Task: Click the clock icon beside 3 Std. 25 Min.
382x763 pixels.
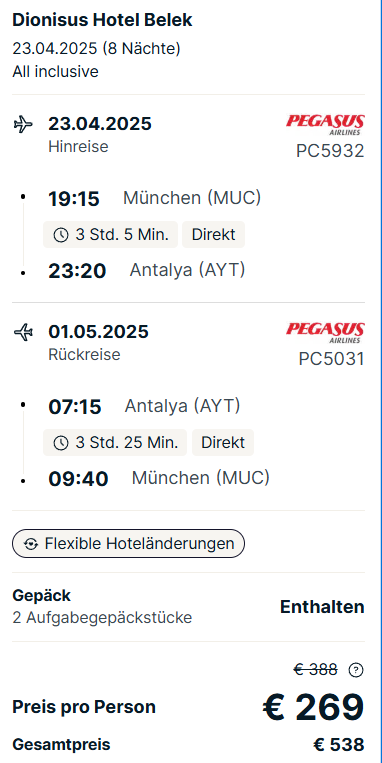Action: coord(60,443)
